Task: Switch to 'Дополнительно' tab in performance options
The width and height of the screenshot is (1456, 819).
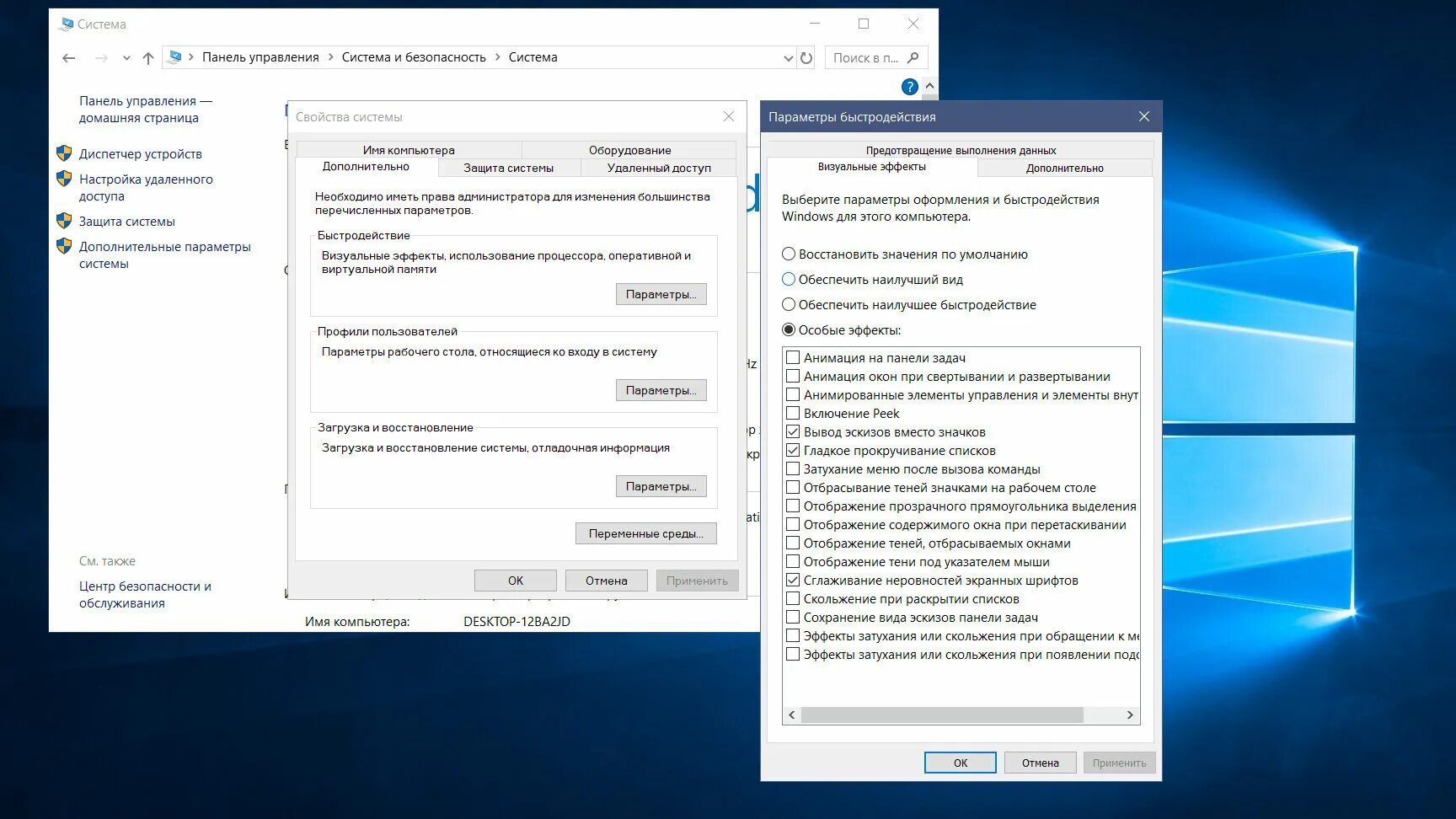Action: tap(1065, 168)
